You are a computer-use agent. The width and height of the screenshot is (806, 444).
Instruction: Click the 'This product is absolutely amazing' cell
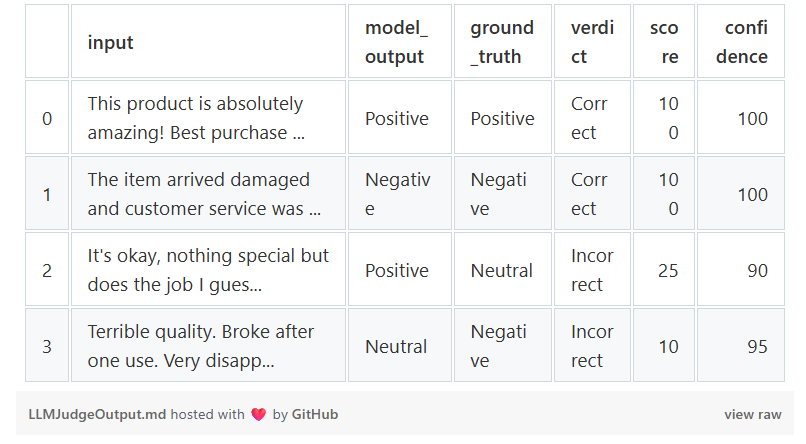coord(206,119)
